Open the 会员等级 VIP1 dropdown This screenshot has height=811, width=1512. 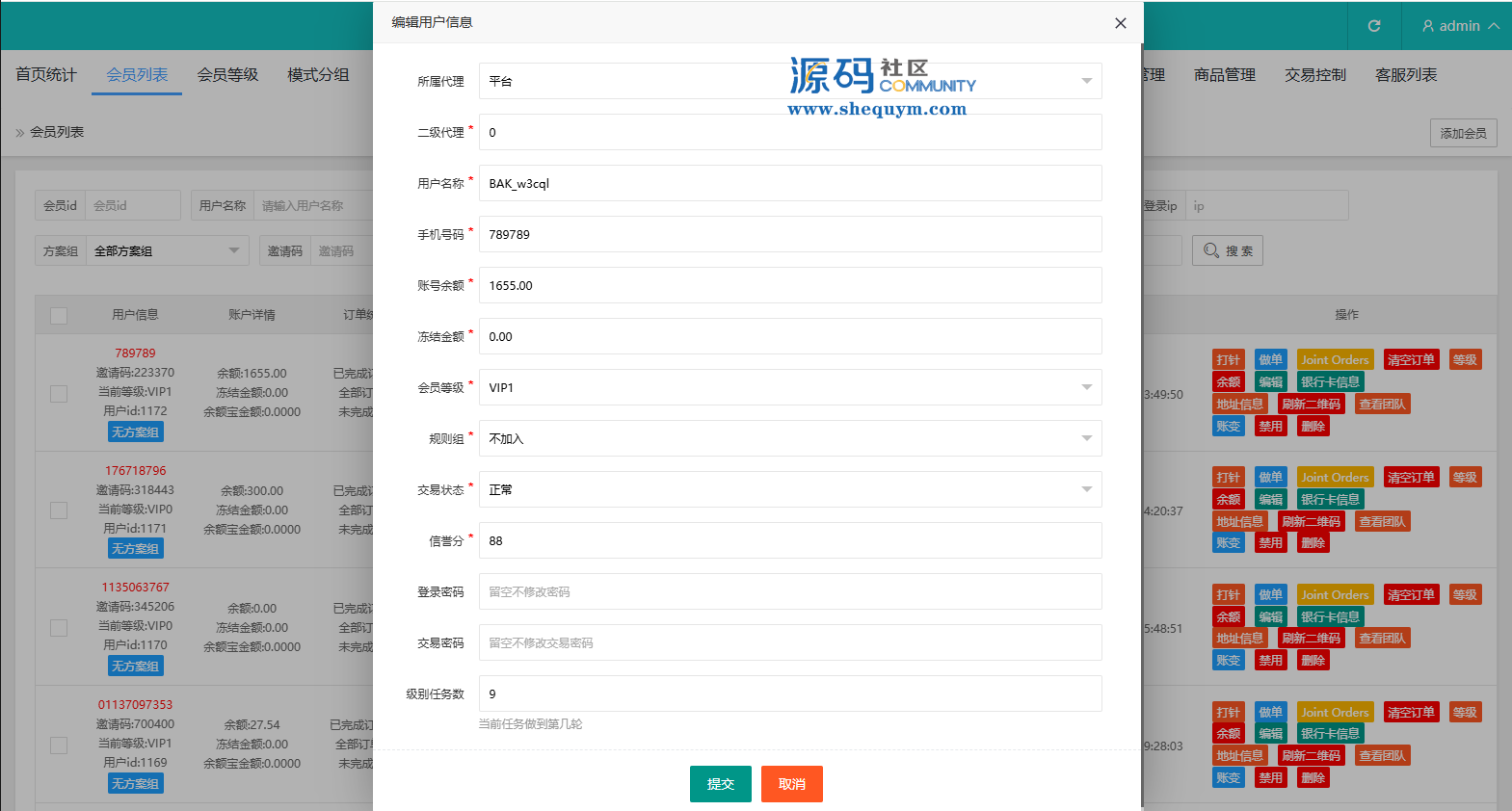tap(790, 387)
